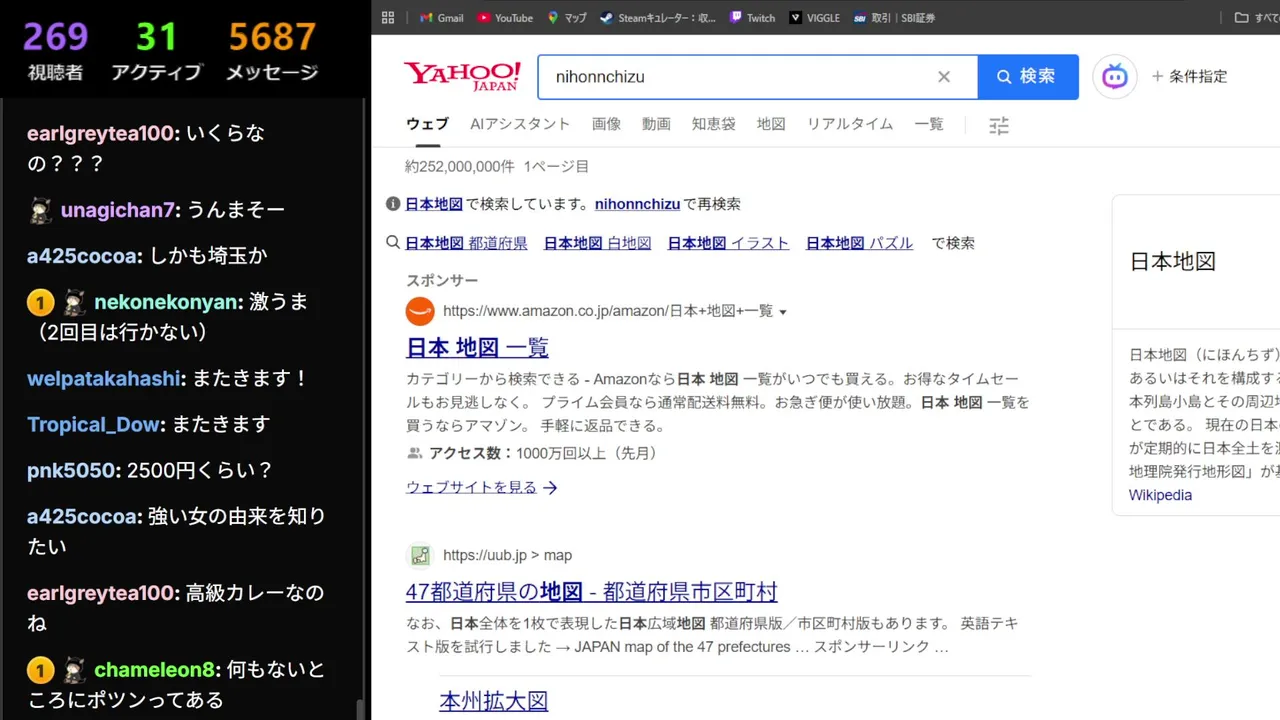Click the Amazon favicon in sponsored result
The image size is (1280, 720).
[420, 311]
